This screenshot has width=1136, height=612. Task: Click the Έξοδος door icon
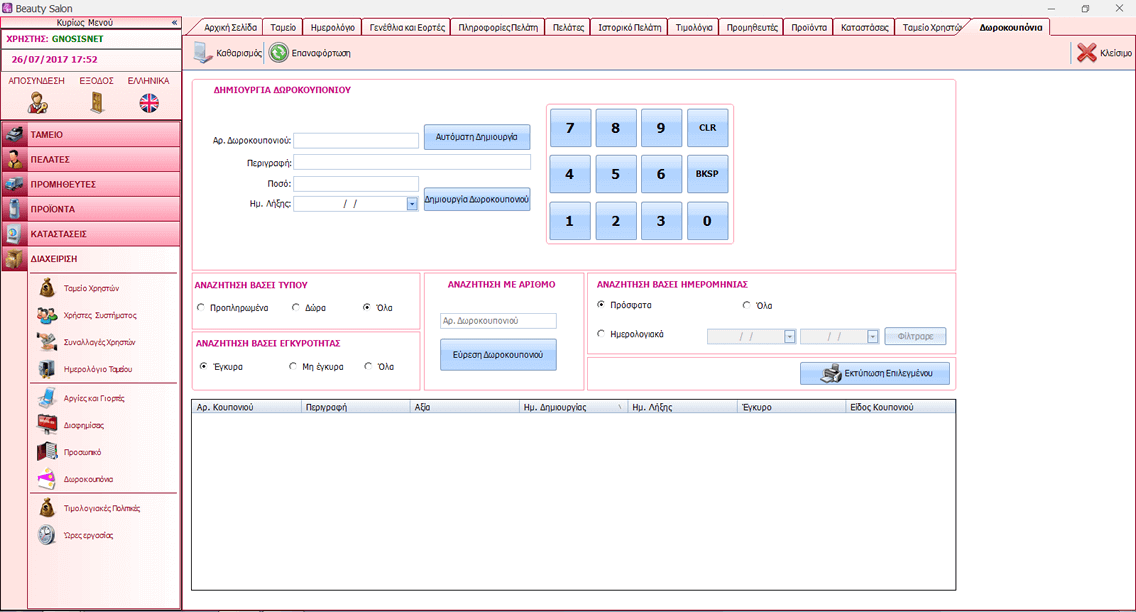[97, 103]
